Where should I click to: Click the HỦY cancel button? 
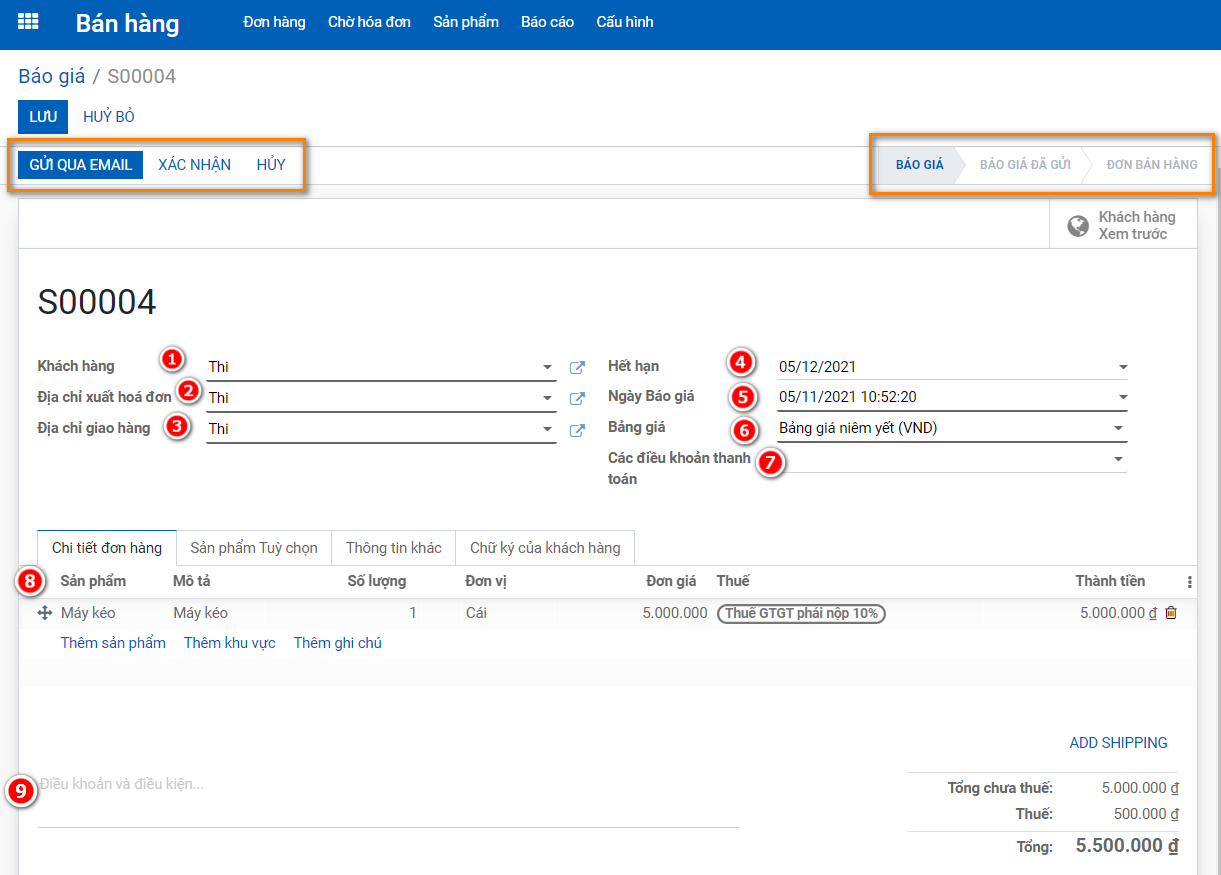(271, 165)
